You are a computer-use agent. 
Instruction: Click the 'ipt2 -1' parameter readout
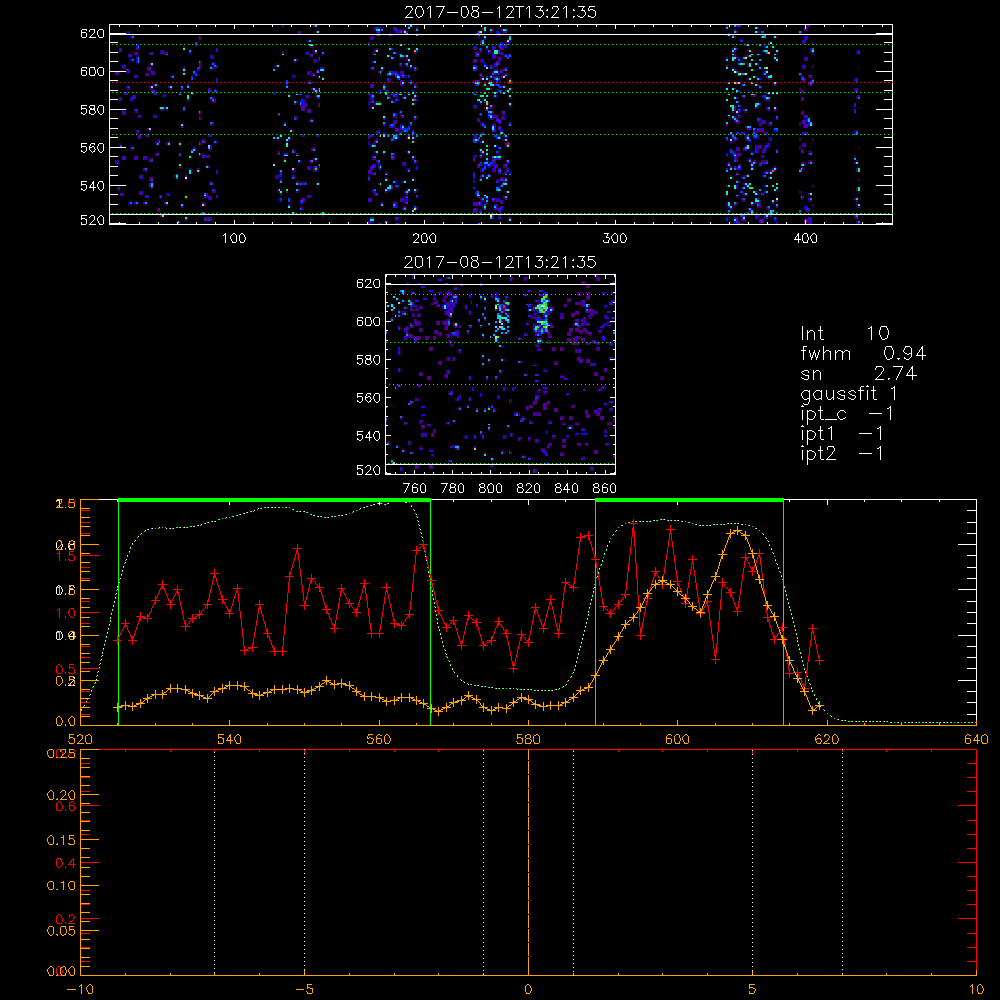click(842, 453)
